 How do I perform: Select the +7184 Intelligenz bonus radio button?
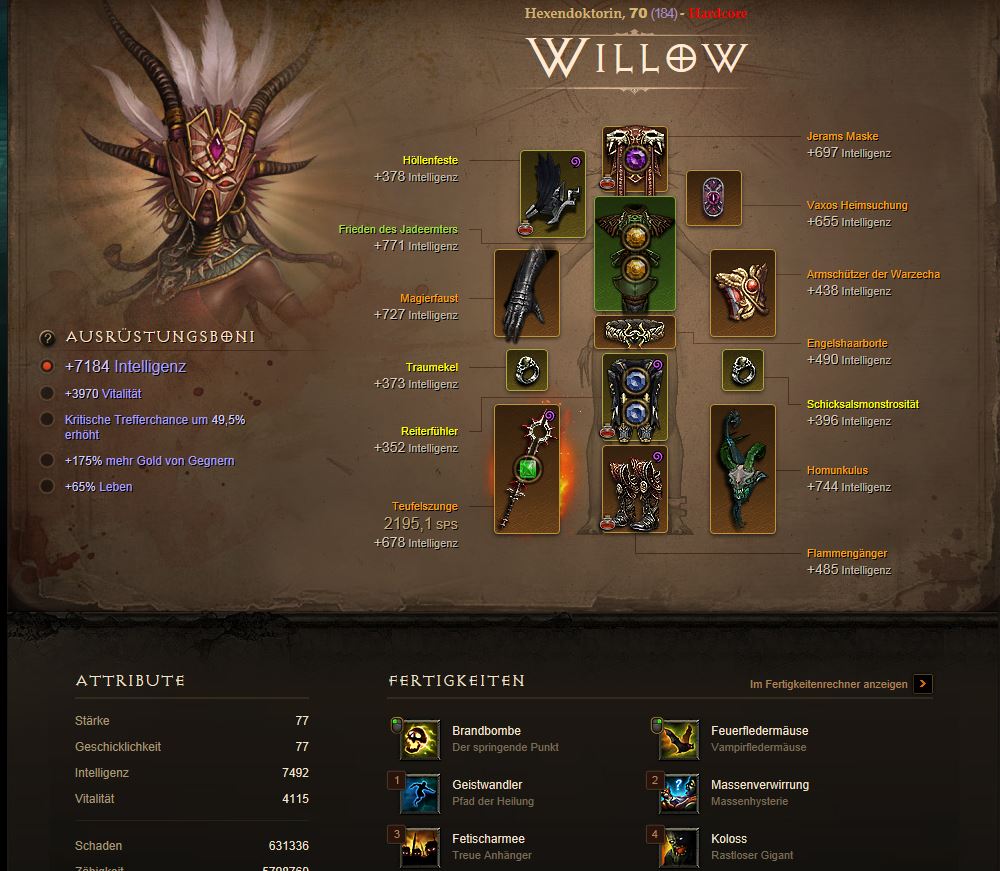pyautogui.click(x=47, y=367)
